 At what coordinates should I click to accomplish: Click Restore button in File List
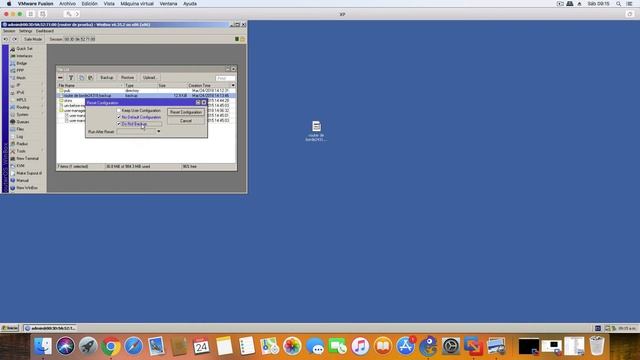127,78
